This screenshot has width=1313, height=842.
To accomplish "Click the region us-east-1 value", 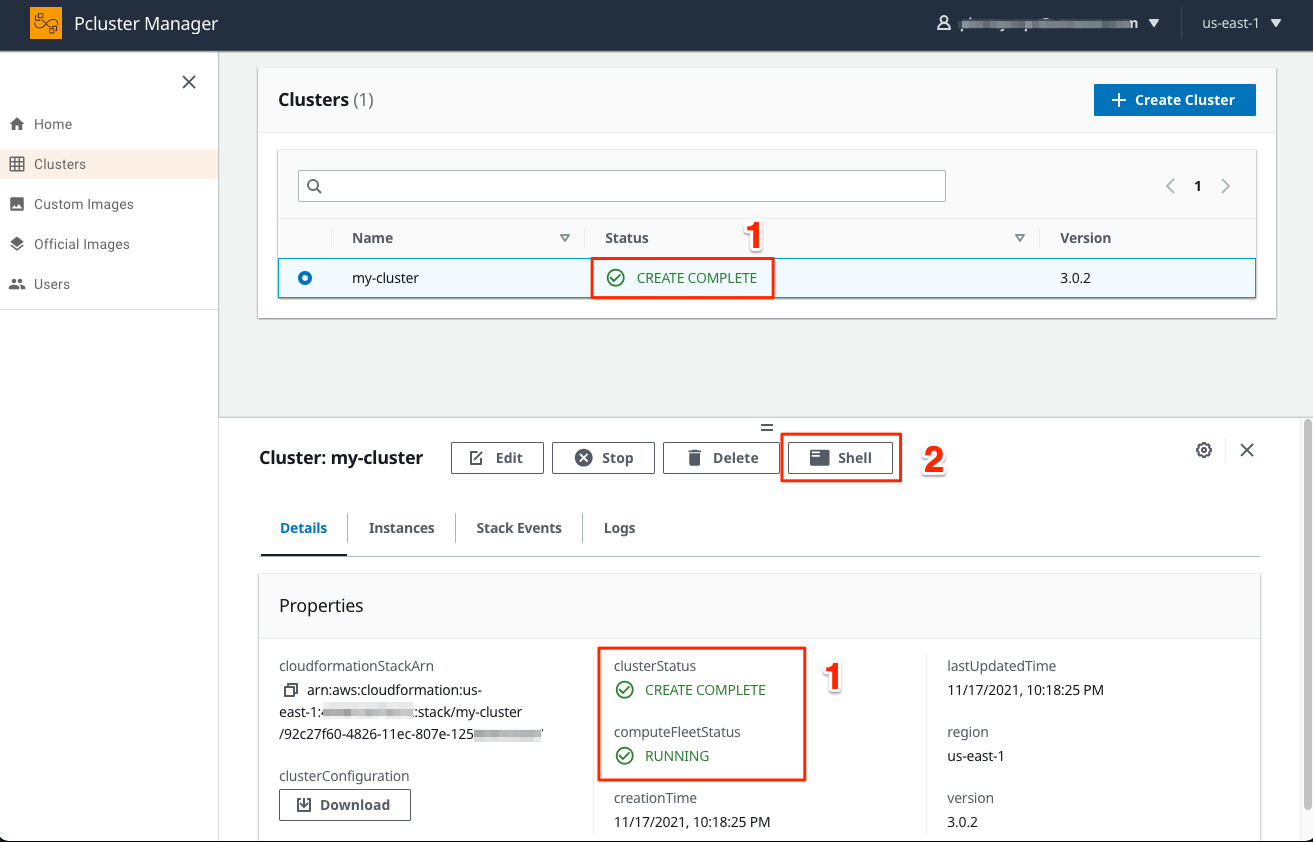I will coord(976,756).
